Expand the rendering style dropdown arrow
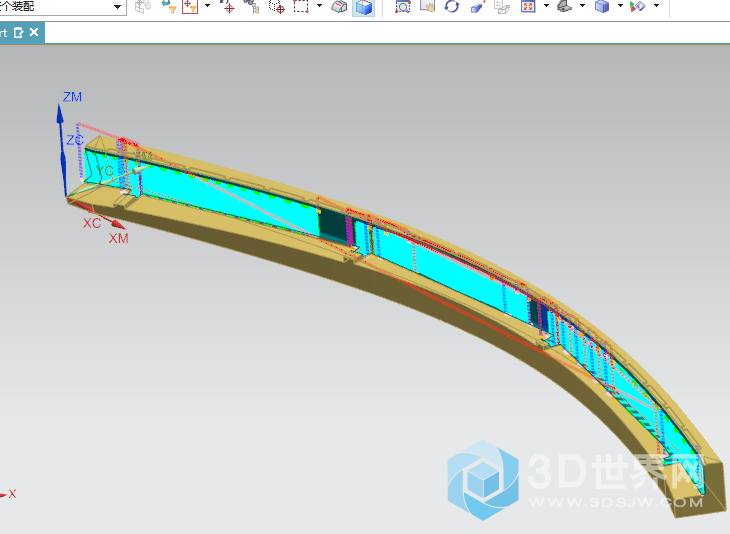The height and width of the screenshot is (534, 730). coord(620,6)
